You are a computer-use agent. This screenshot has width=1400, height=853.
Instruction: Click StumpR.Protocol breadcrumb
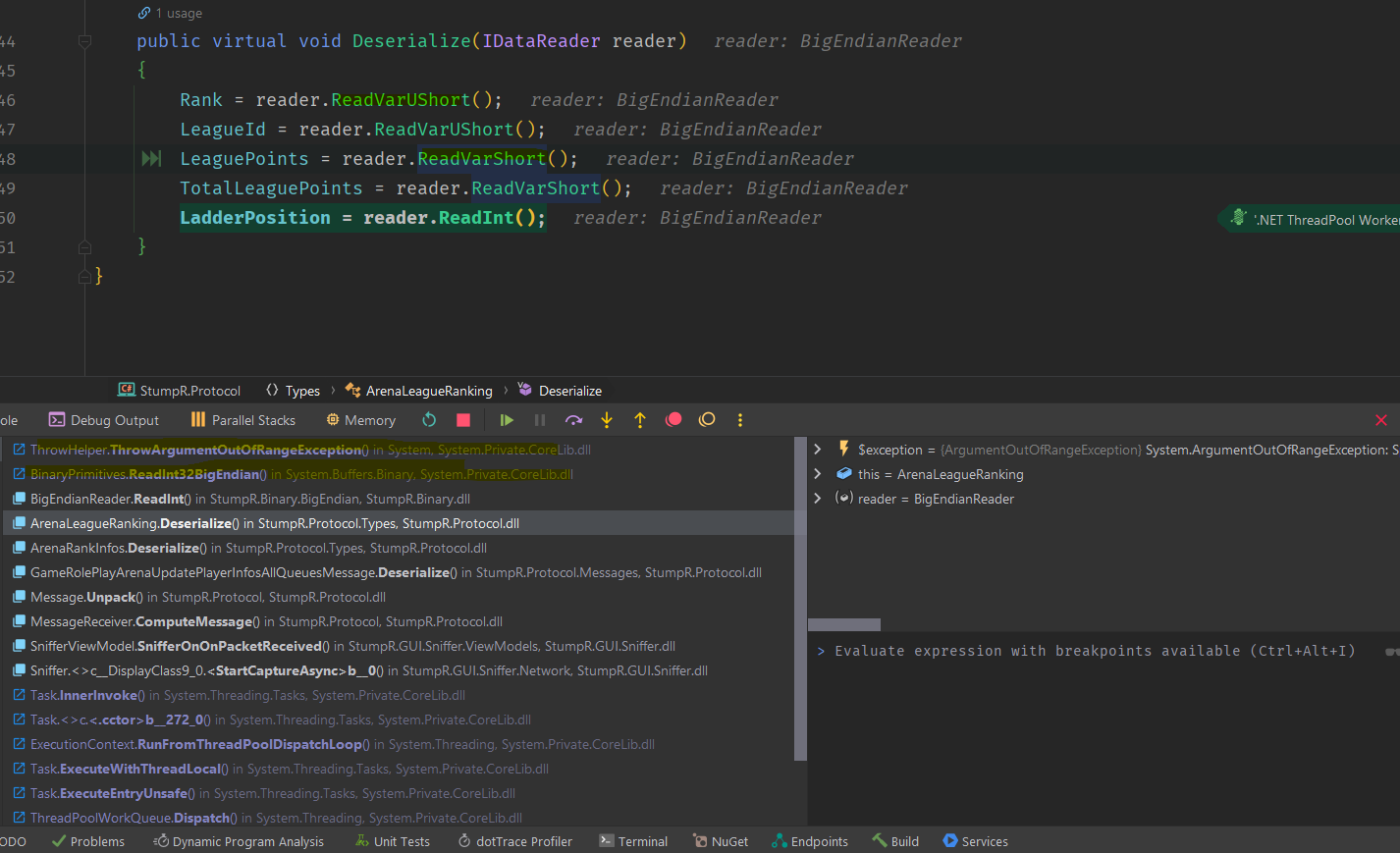click(x=180, y=391)
